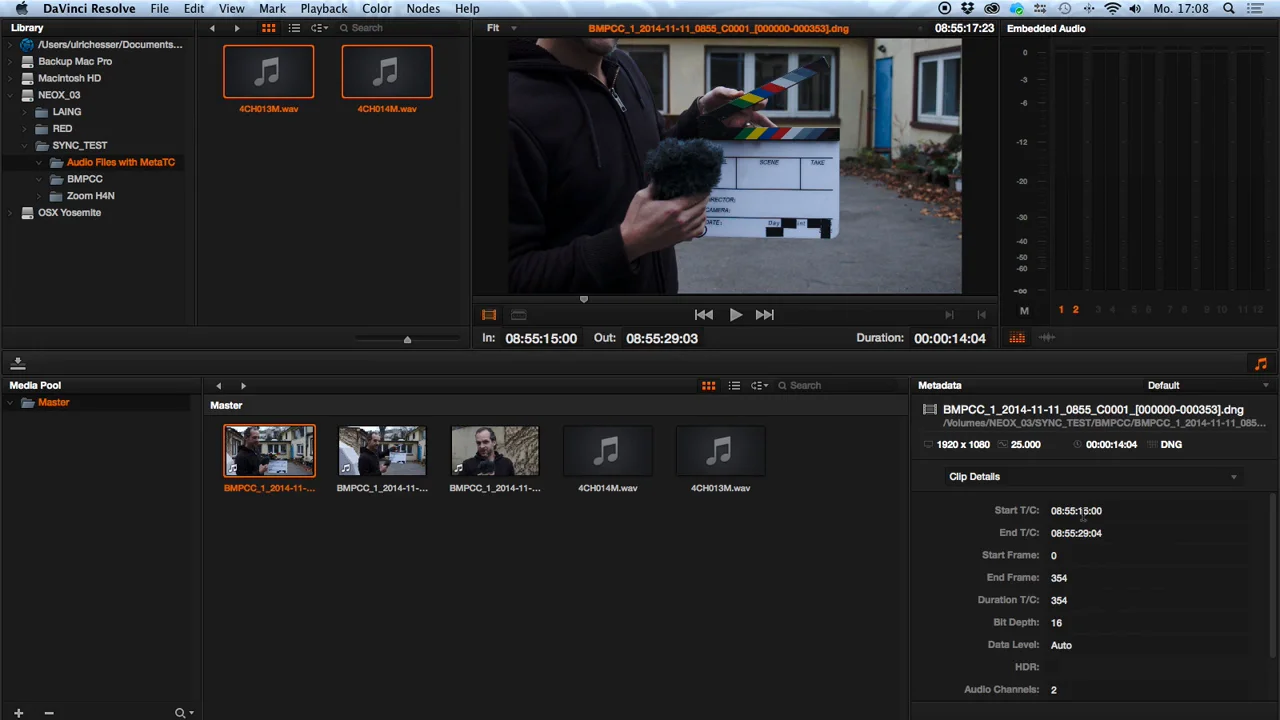Open the Metadata Default preset dropdown
This screenshot has width=1280, height=720.
(1208, 385)
